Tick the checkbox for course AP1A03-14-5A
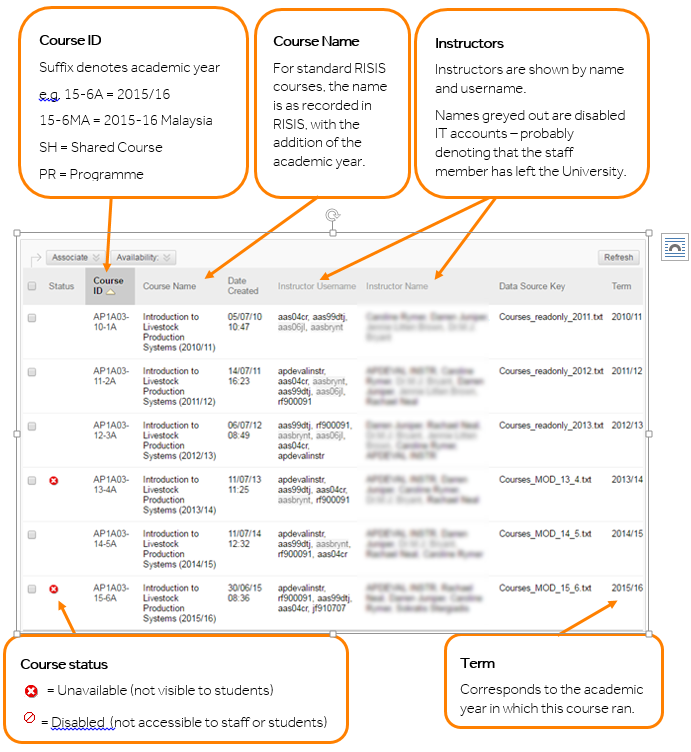This screenshot has height=752, width=691. pyautogui.click(x=32, y=535)
